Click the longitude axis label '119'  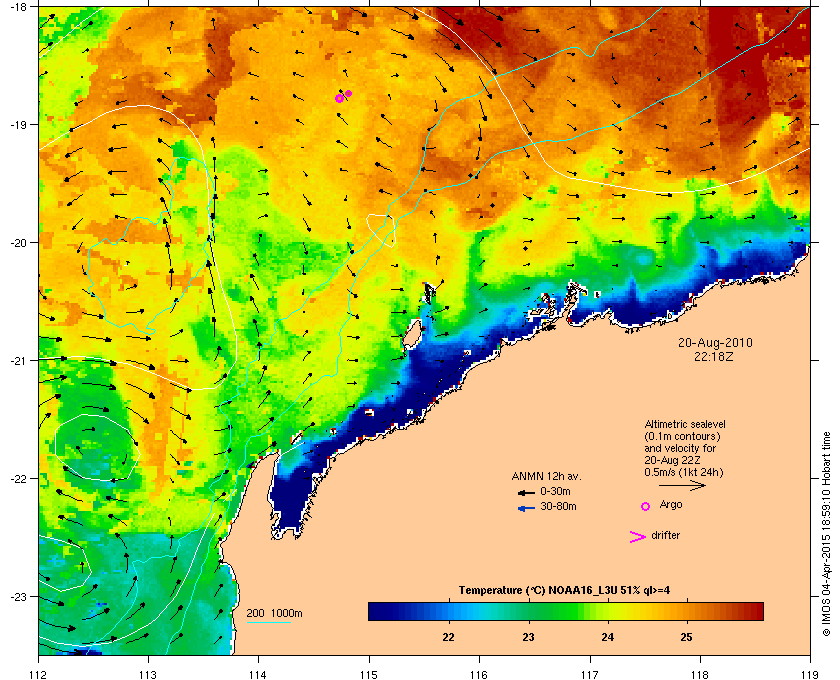(810, 674)
